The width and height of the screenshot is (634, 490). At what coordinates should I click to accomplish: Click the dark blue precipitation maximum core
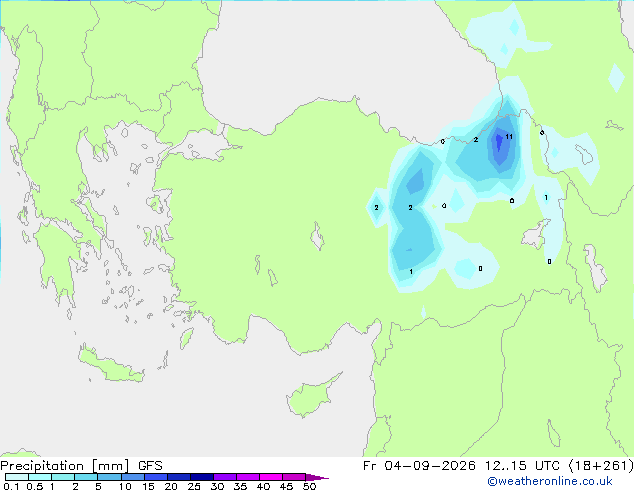tap(499, 142)
